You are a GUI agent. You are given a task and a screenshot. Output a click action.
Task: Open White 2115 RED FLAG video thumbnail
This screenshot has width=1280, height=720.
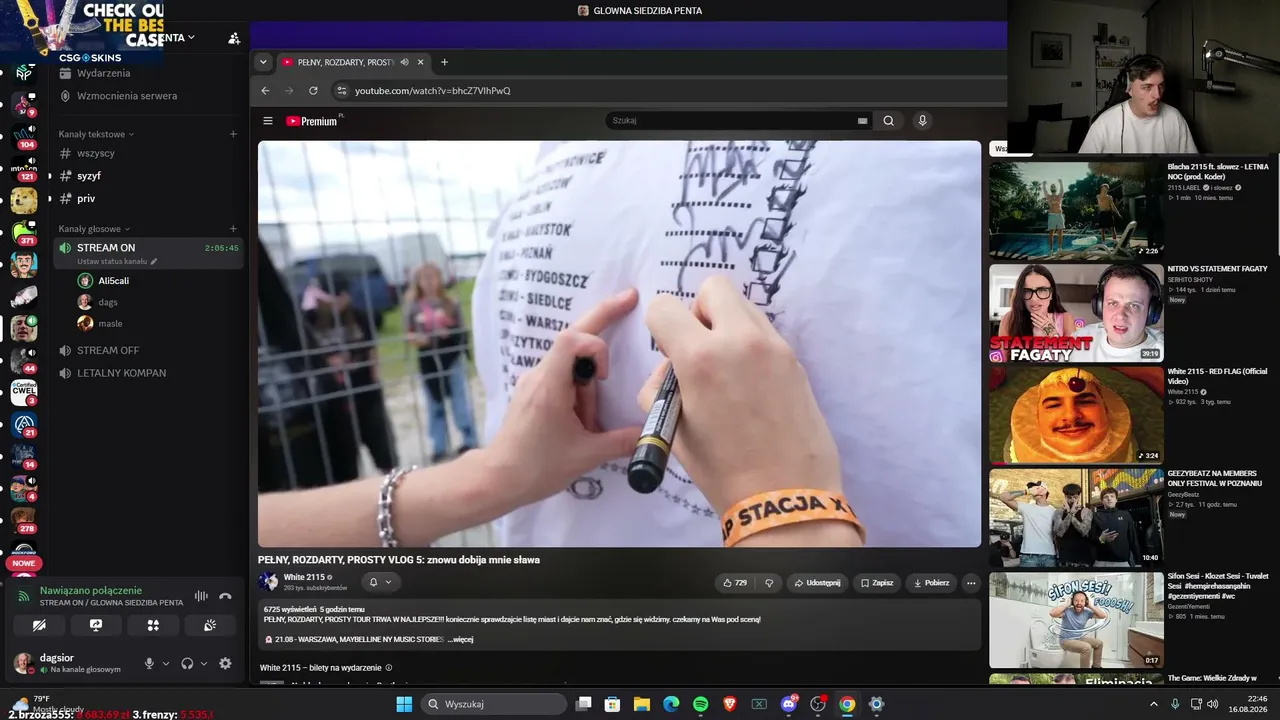(x=1076, y=415)
